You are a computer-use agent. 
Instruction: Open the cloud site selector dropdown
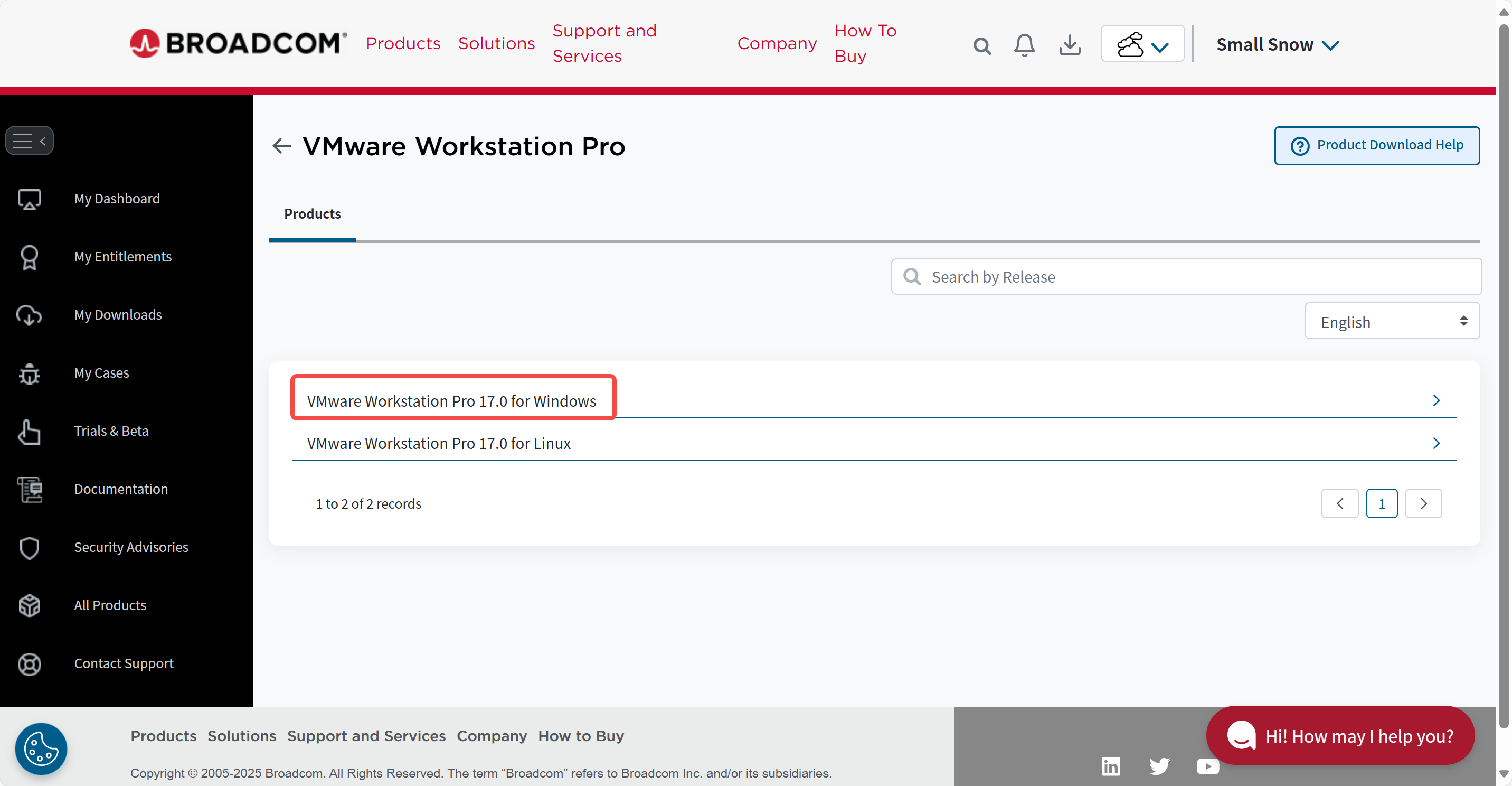[1142, 44]
